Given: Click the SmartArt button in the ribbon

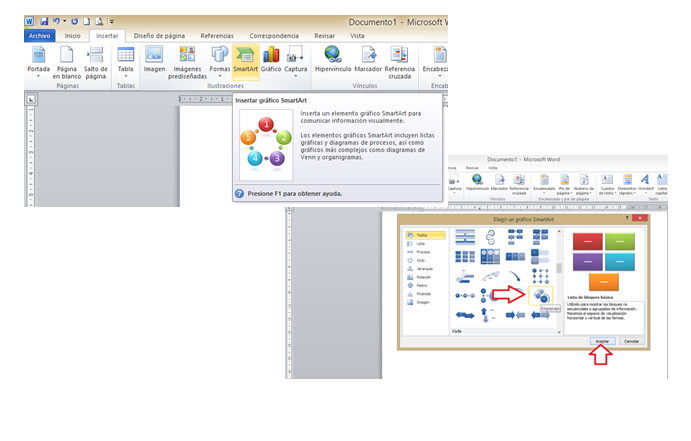Looking at the screenshot, I should (245, 61).
